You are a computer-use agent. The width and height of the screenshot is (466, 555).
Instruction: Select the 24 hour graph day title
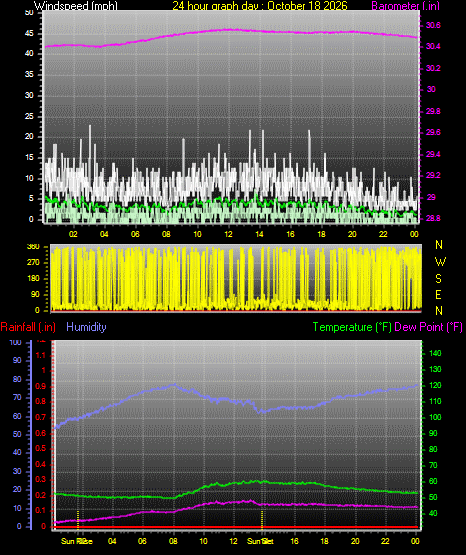tap(260, 5)
